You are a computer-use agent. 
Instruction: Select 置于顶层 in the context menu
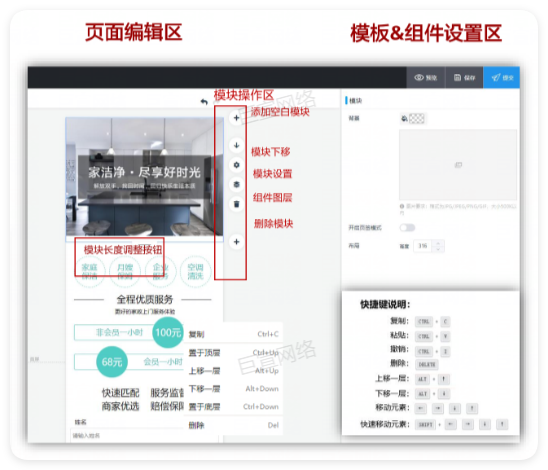click(233, 353)
